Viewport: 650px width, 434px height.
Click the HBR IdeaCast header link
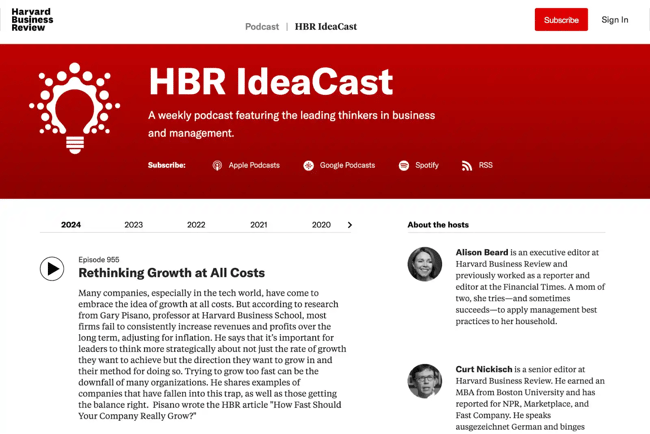coord(325,27)
